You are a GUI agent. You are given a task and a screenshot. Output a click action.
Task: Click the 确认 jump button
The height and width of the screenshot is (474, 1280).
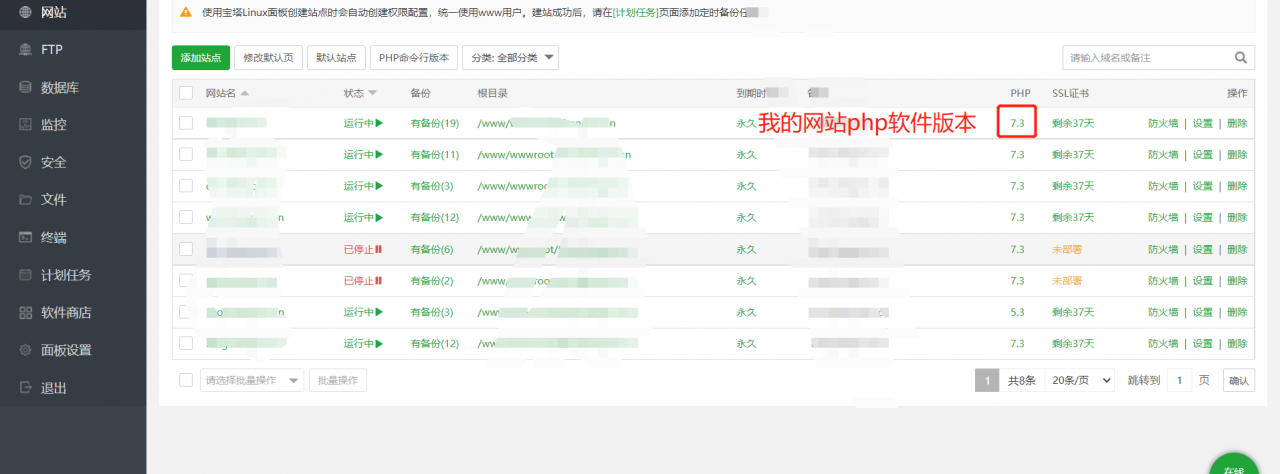[x=1239, y=380]
